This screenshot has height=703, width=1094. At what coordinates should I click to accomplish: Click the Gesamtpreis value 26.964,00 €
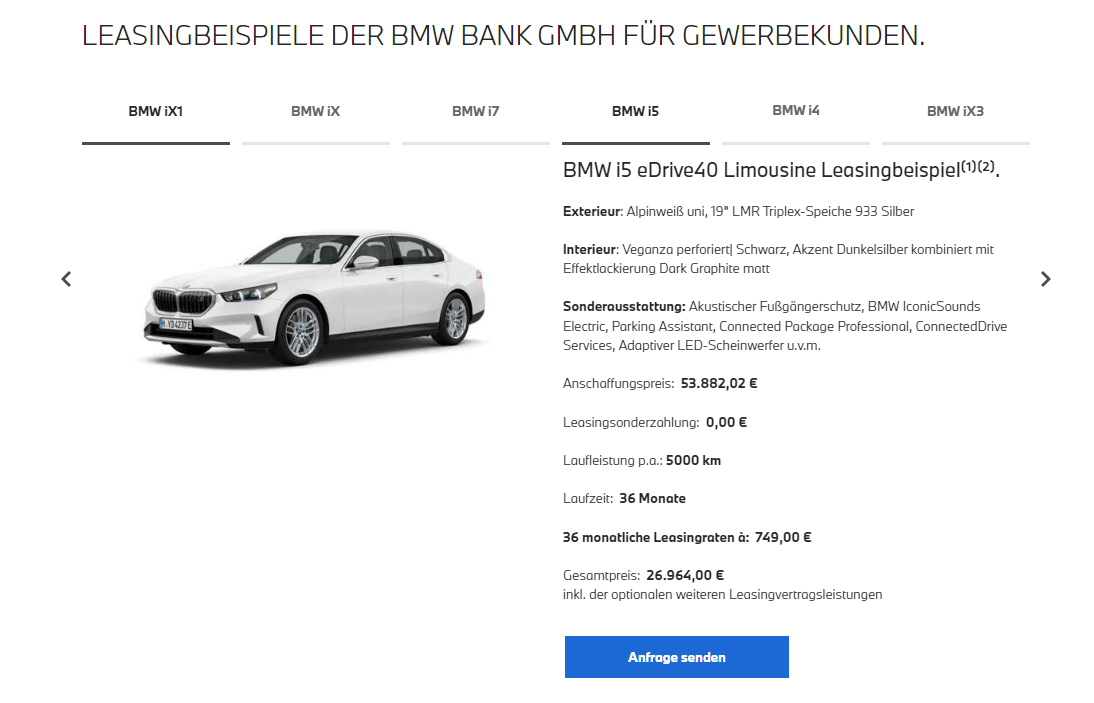pyautogui.click(x=685, y=576)
